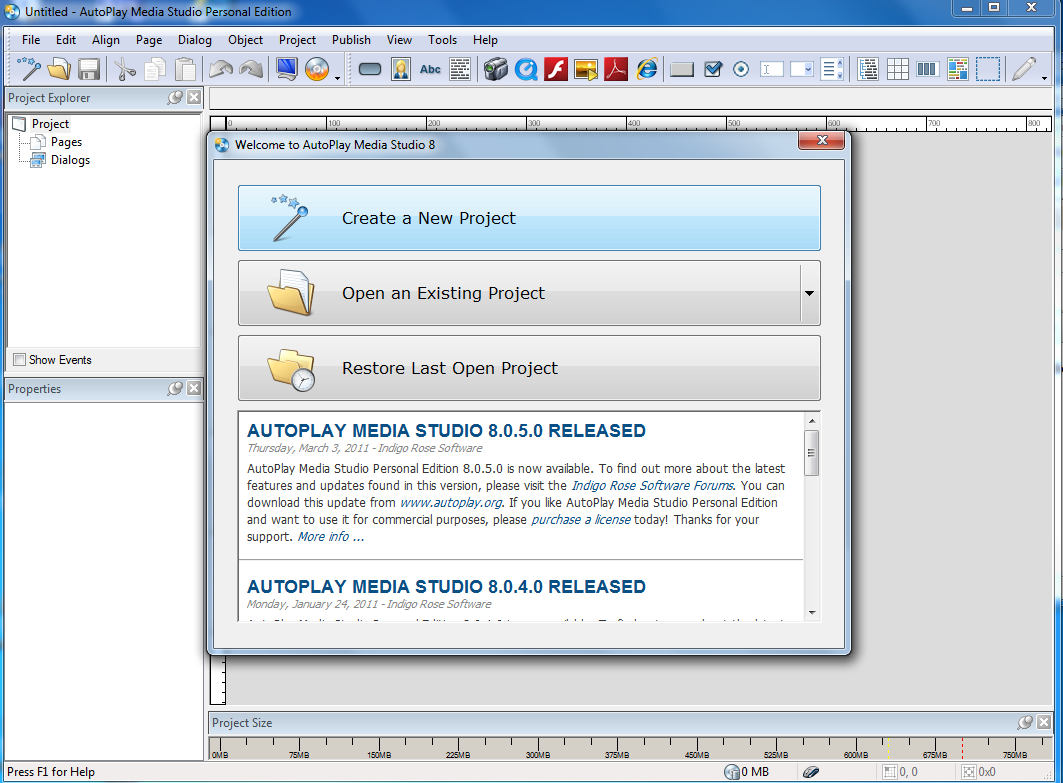The width and height of the screenshot is (1063, 783).
Task: Follow the purchase a license link
Action: [x=581, y=519]
